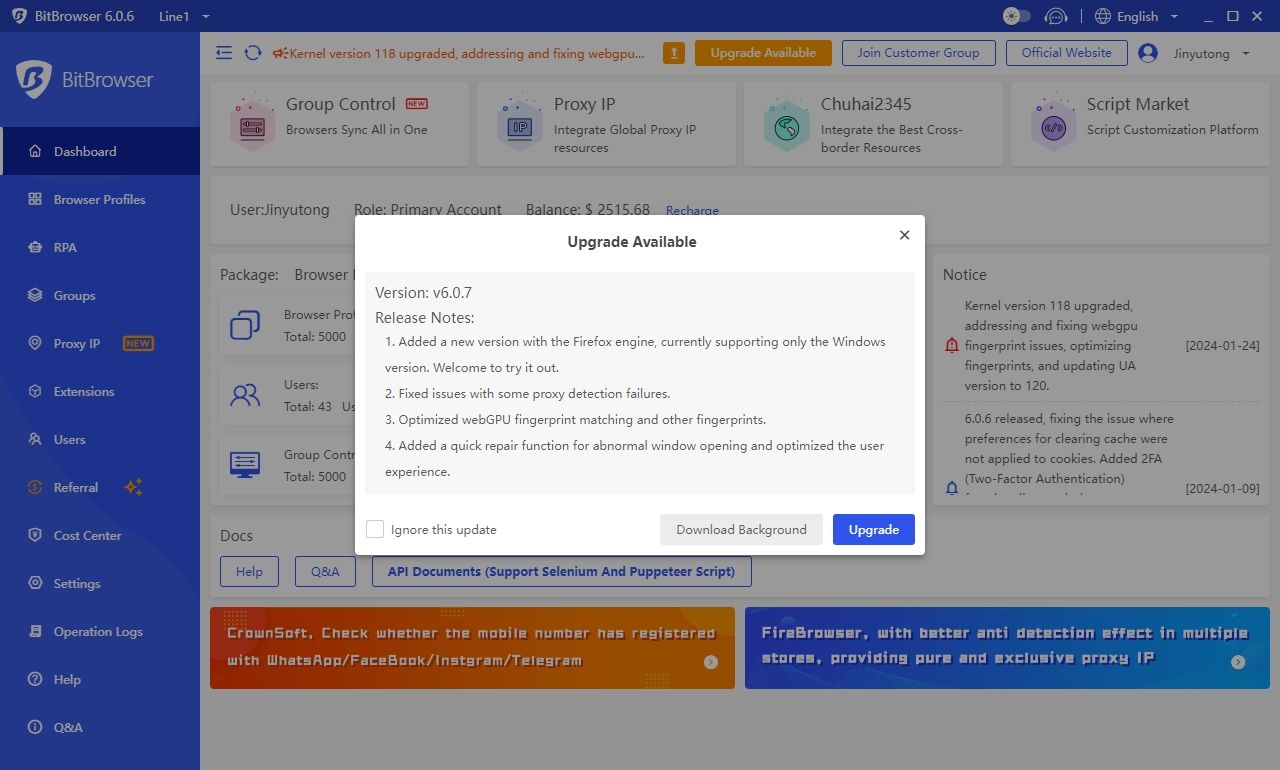The image size is (1280, 770).
Task: Click the orange upload arrow icon
Action: 674,53
